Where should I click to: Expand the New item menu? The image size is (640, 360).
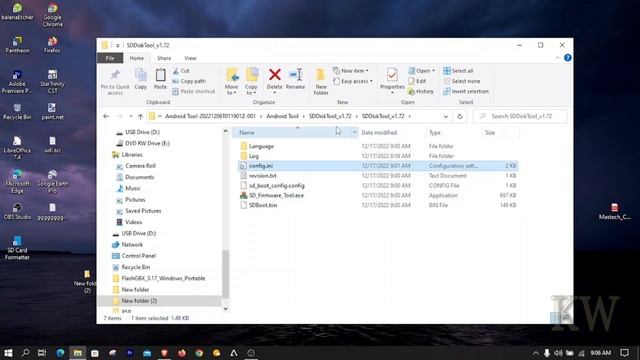coord(350,71)
